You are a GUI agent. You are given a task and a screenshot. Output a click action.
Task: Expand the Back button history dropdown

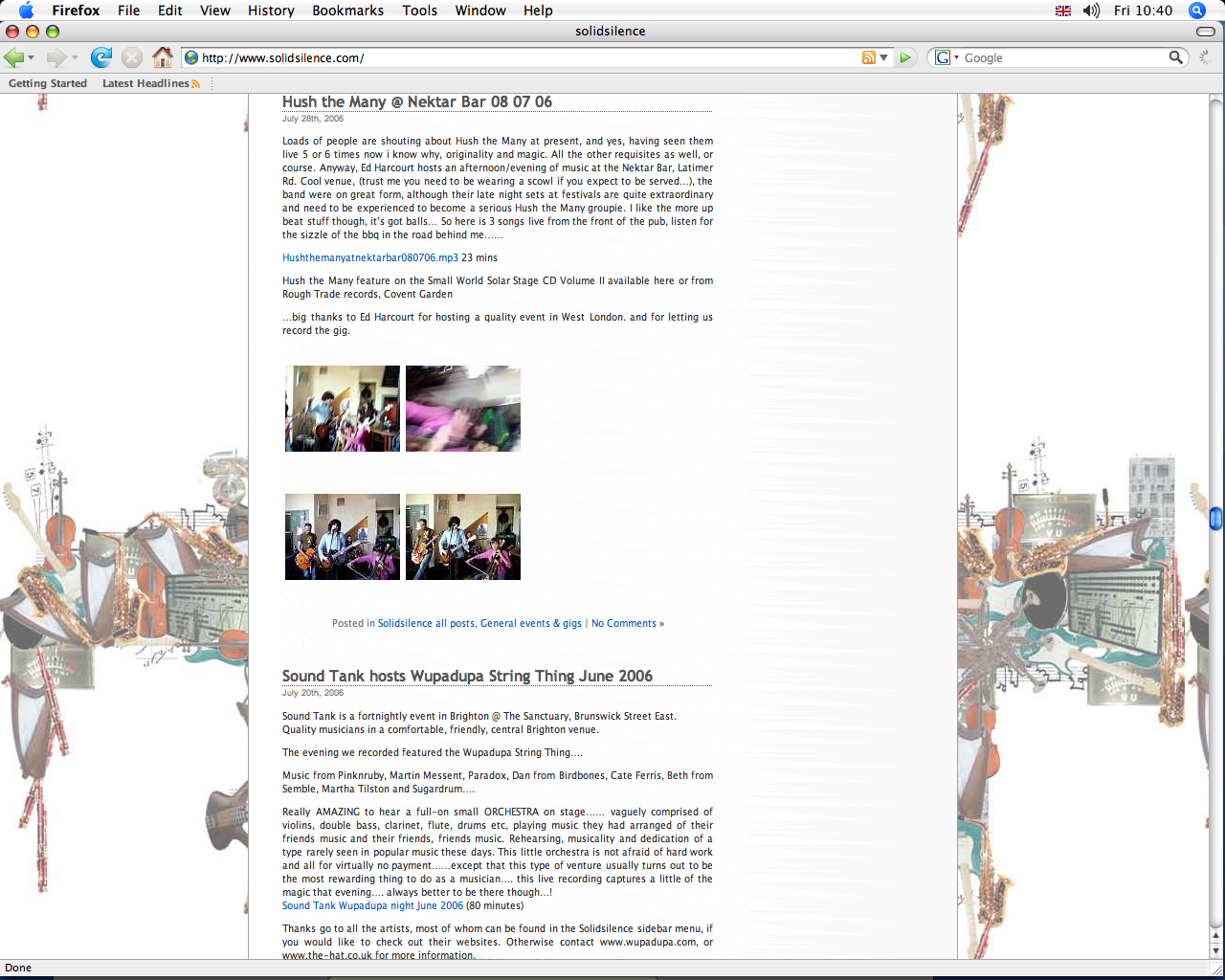[x=32, y=58]
